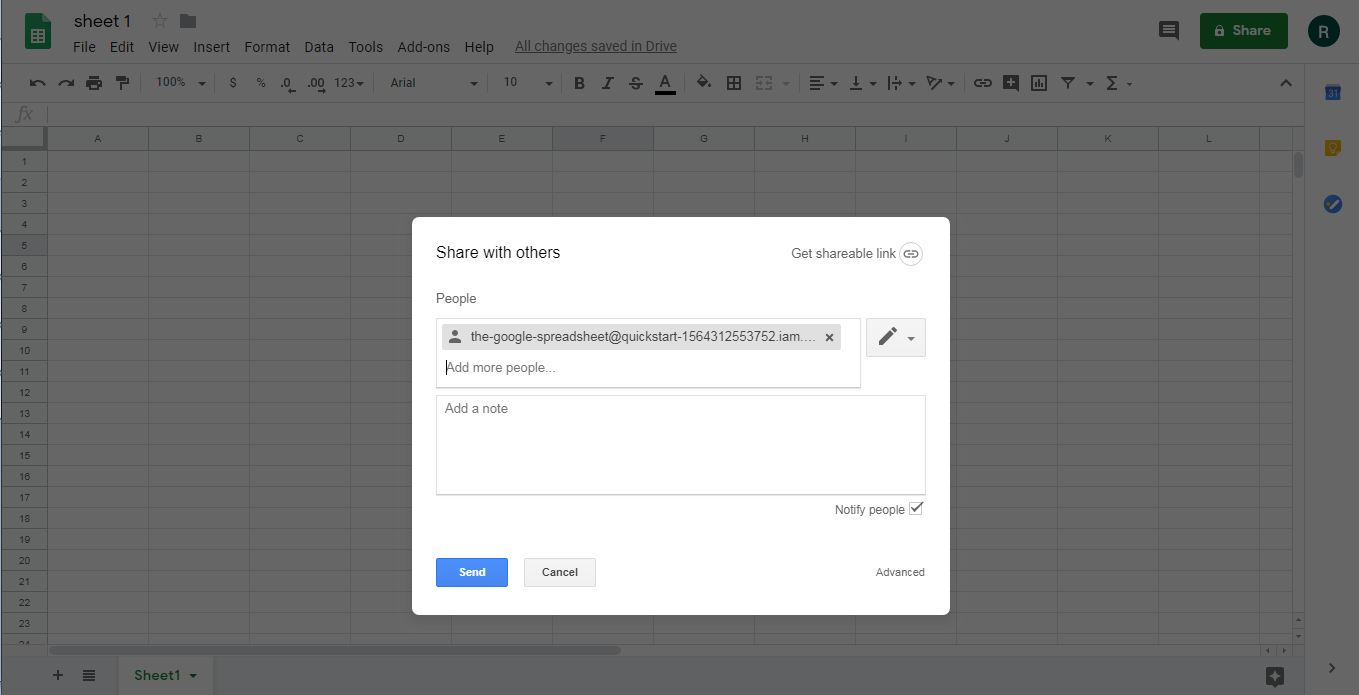Format as percent icon

click(261, 83)
